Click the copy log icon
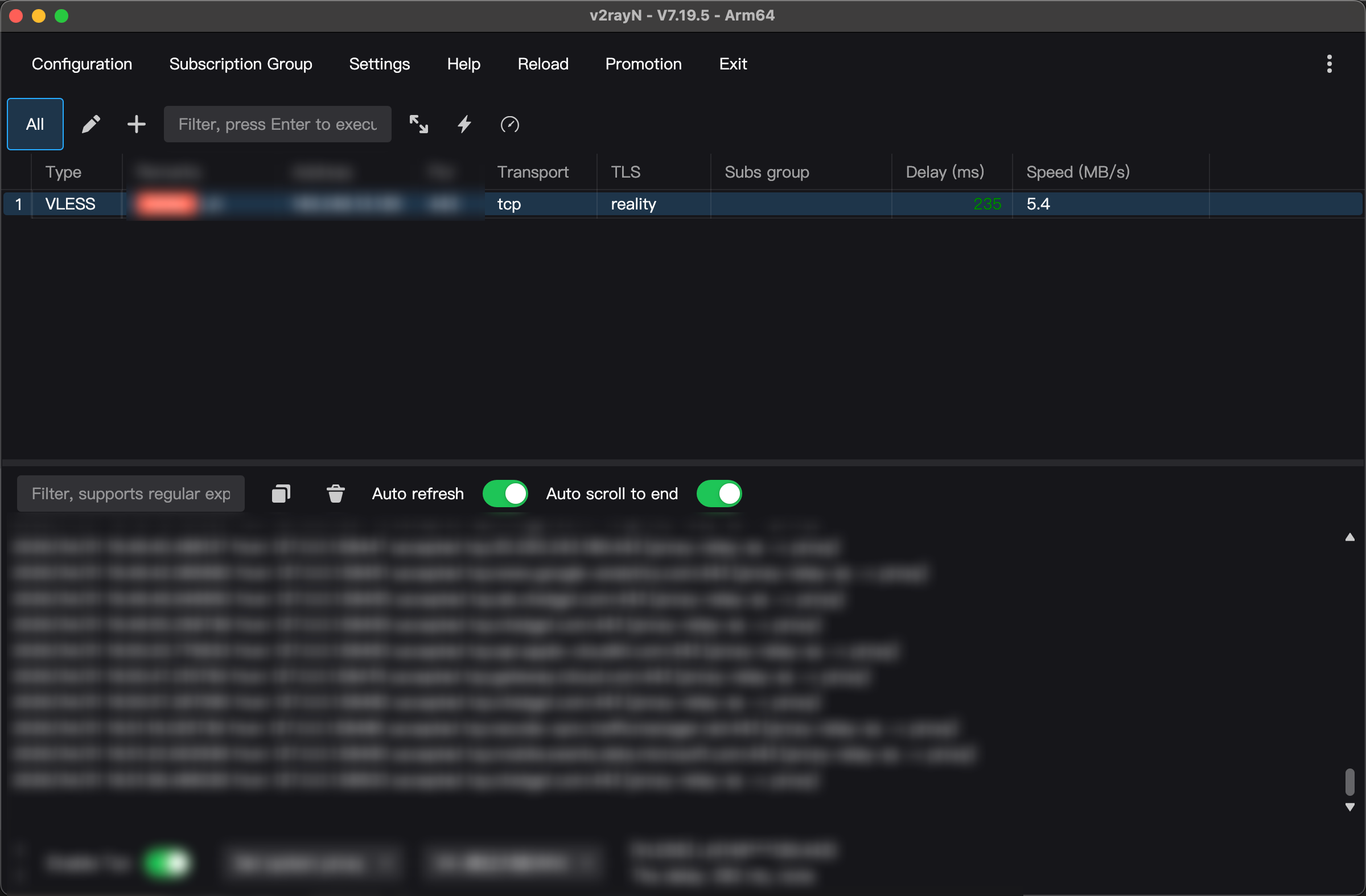The width and height of the screenshot is (1366, 896). pos(281,493)
